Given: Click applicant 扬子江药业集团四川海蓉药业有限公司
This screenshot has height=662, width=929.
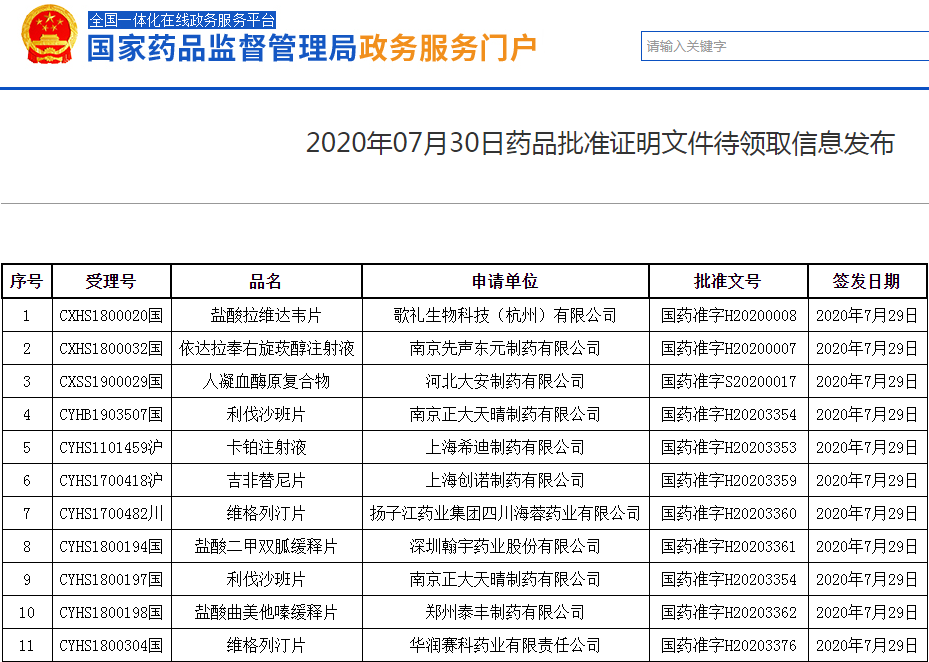Looking at the screenshot, I should pos(505,513).
